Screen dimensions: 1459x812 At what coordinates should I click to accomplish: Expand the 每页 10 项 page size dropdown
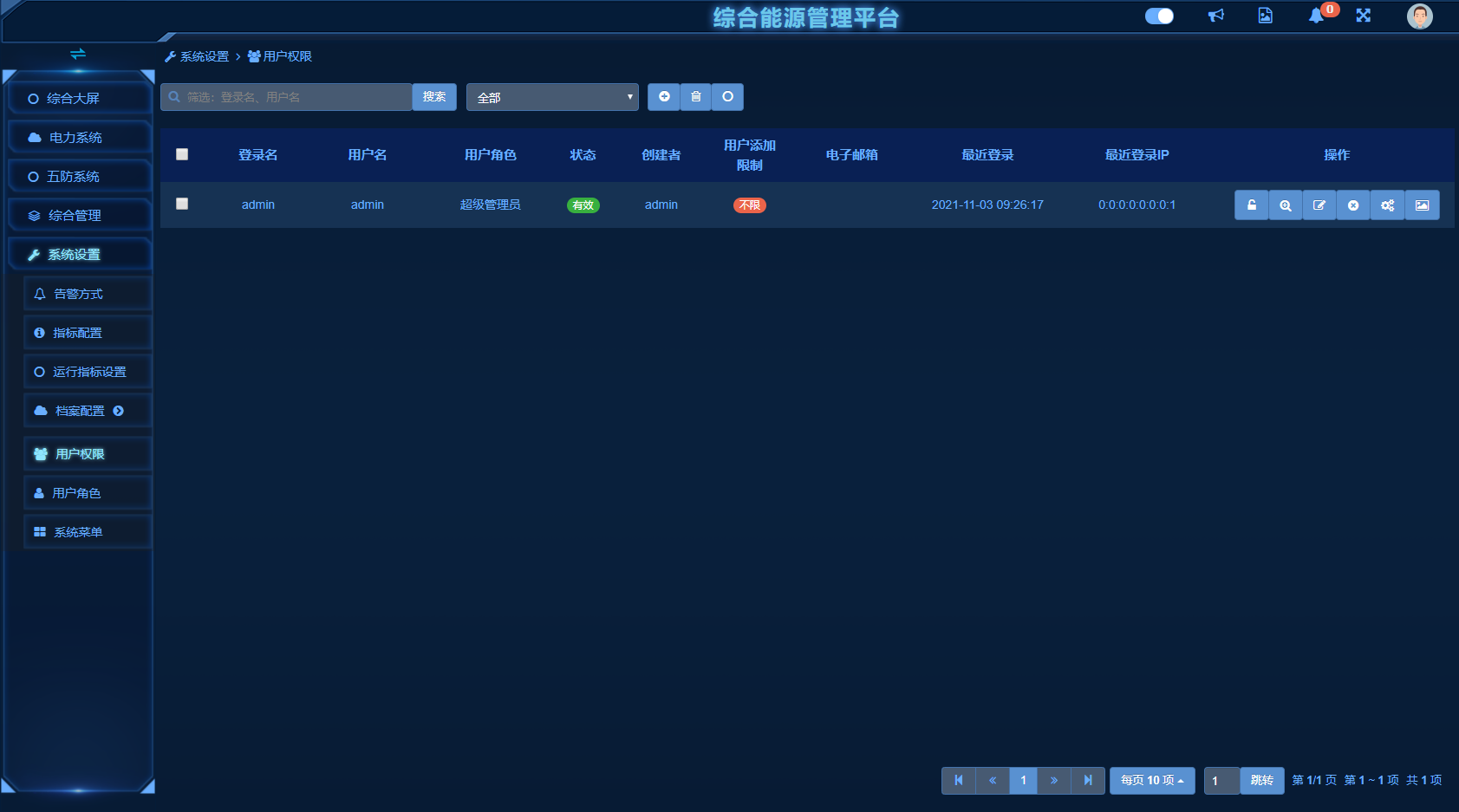tap(1151, 780)
